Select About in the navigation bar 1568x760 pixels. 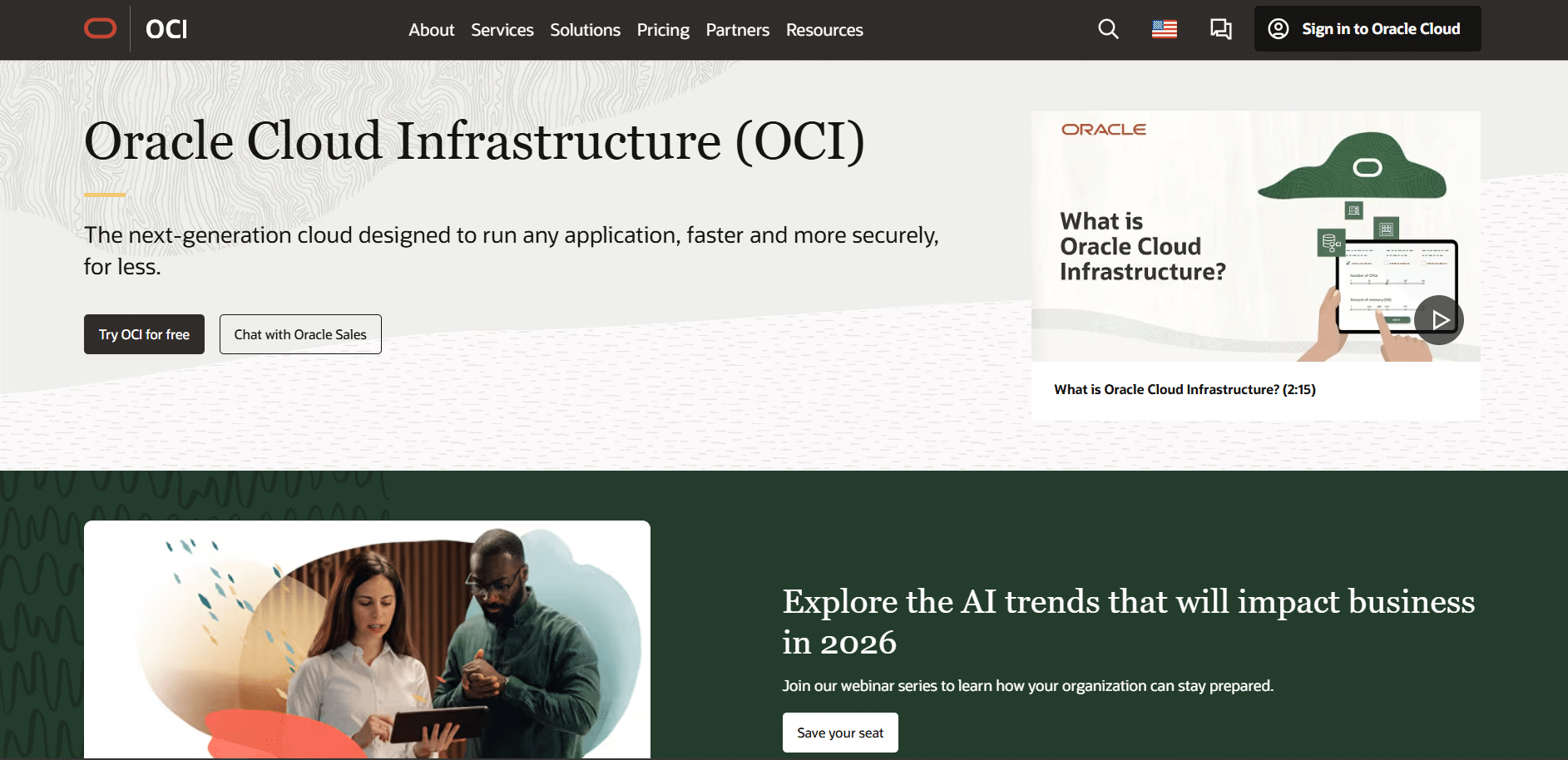(x=431, y=30)
